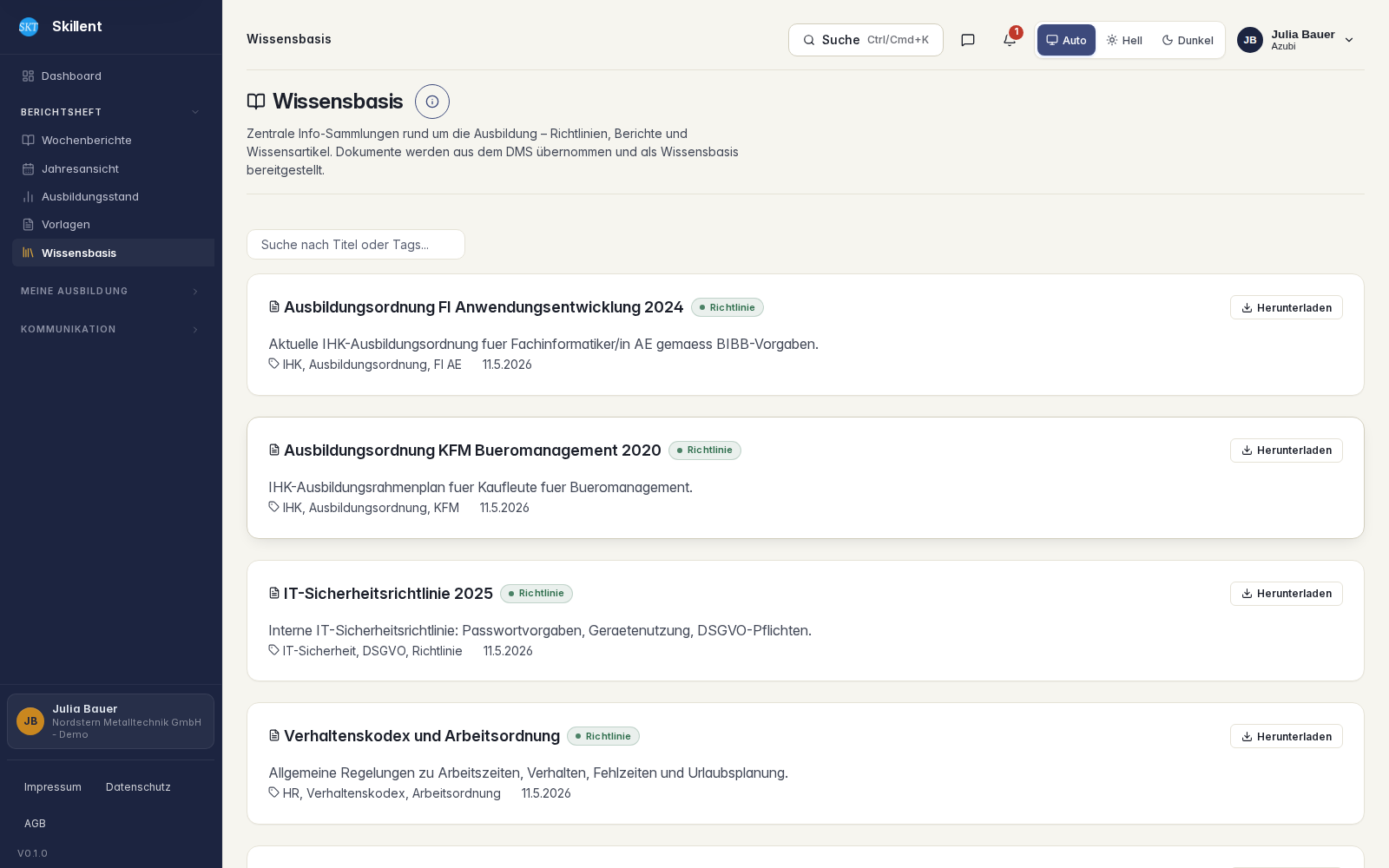Go to Ausbildungsstand
Screen dimensions: 1389x868
click(113, 197)
